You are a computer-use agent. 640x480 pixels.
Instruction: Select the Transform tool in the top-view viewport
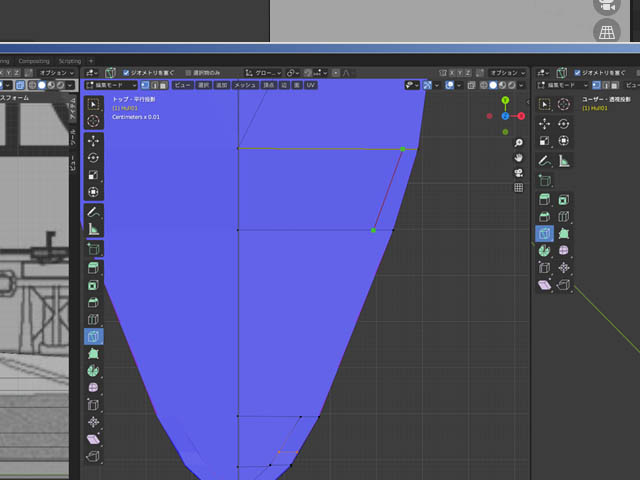[x=93, y=192]
